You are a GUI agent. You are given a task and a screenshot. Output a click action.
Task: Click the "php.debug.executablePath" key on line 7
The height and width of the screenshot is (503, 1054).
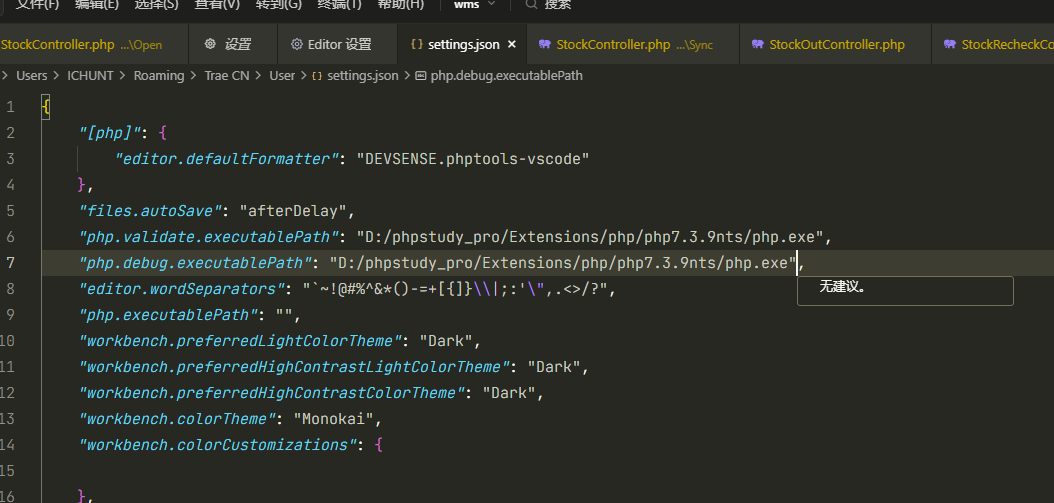point(195,262)
